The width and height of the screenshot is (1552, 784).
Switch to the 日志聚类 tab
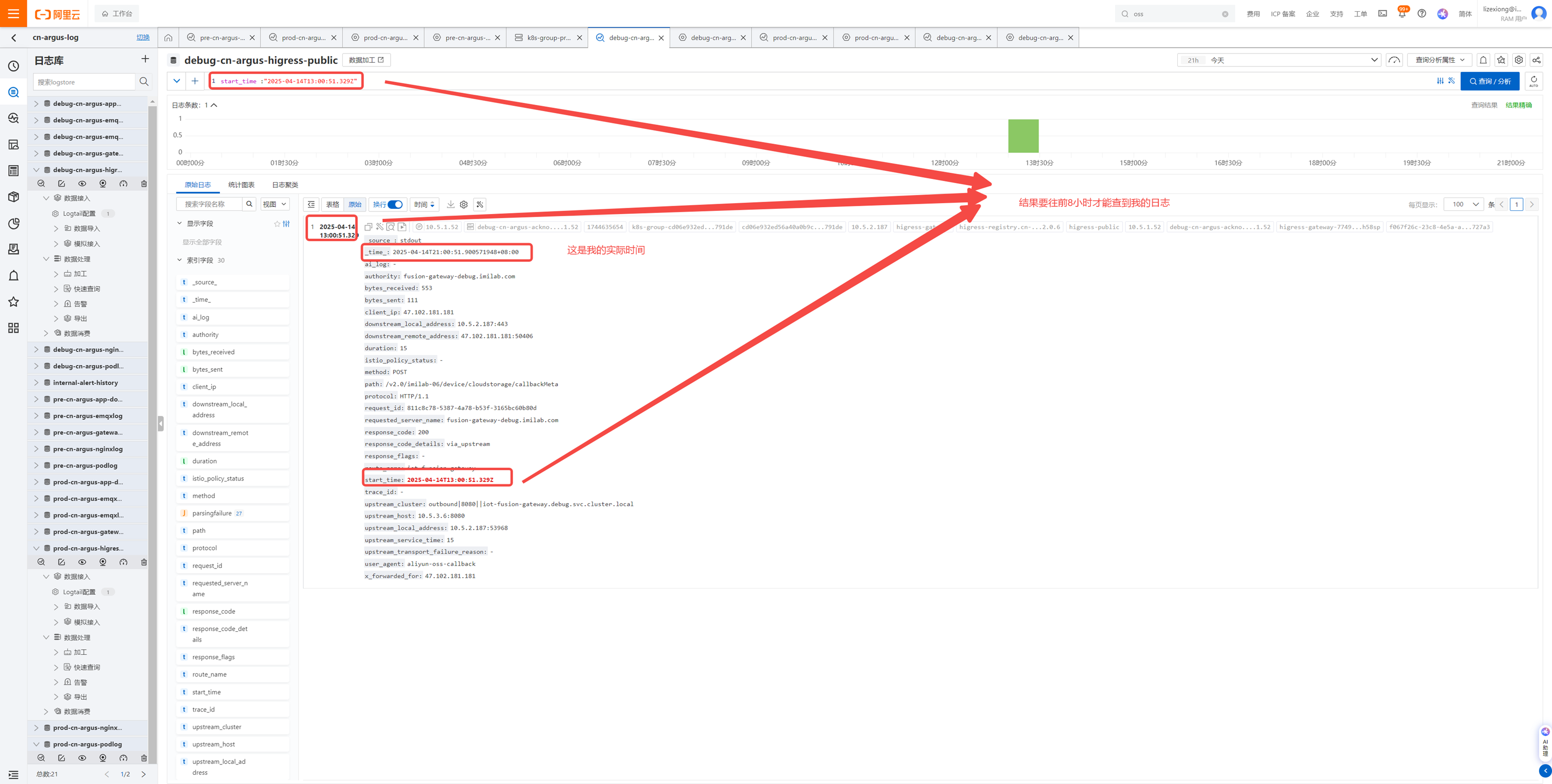285,185
